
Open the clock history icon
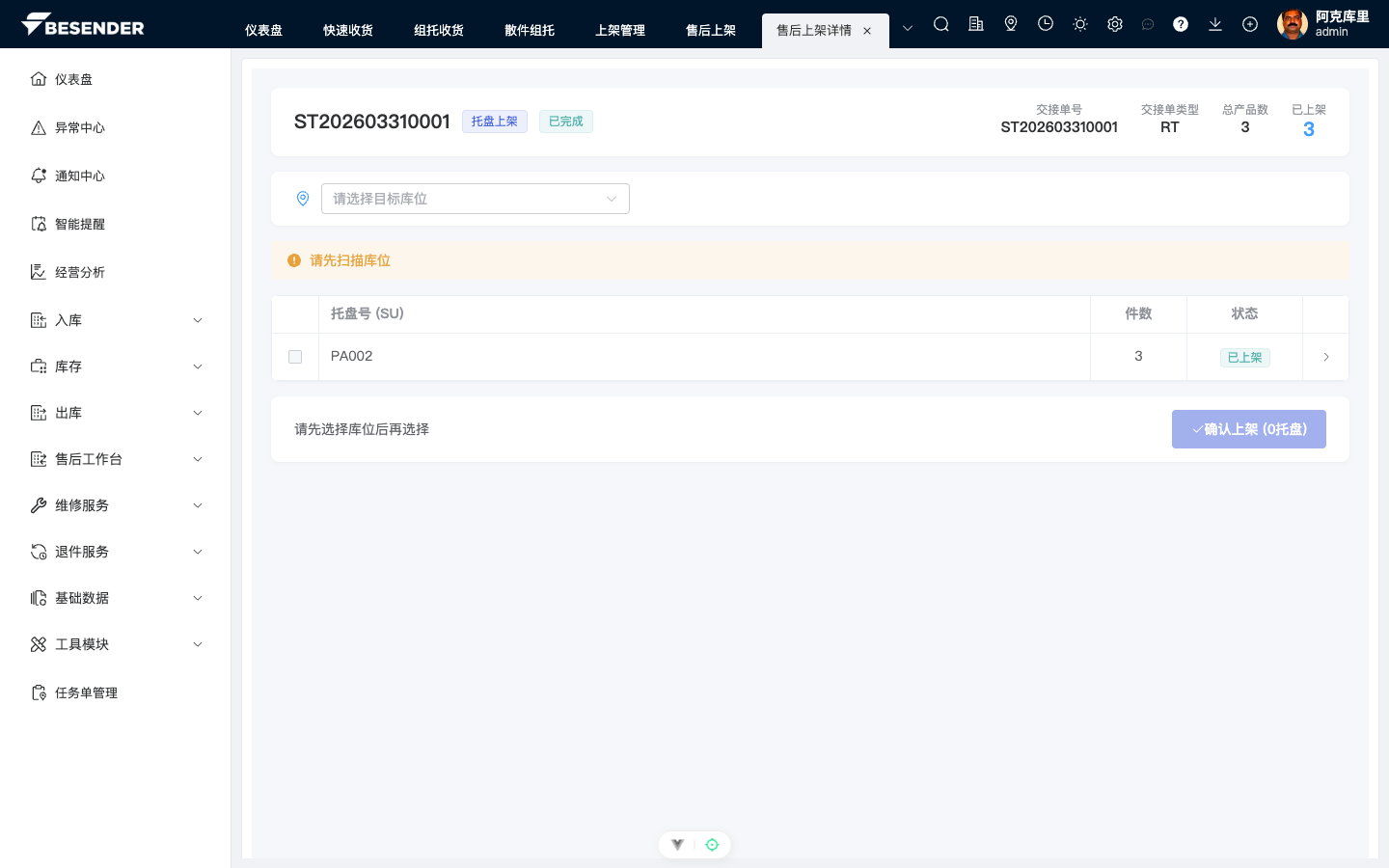pyautogui.click(x=1046, y=24)
